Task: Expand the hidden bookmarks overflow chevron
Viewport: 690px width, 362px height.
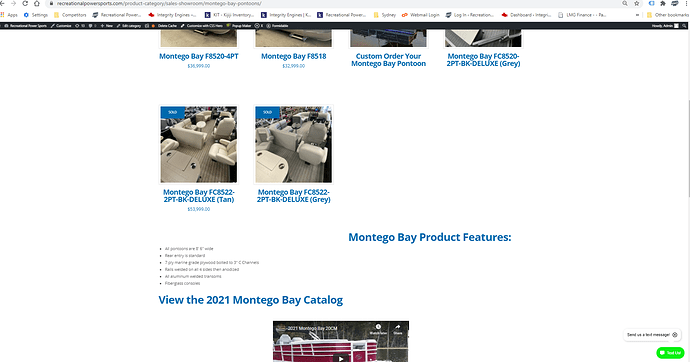Action: [x=637, y=15]
